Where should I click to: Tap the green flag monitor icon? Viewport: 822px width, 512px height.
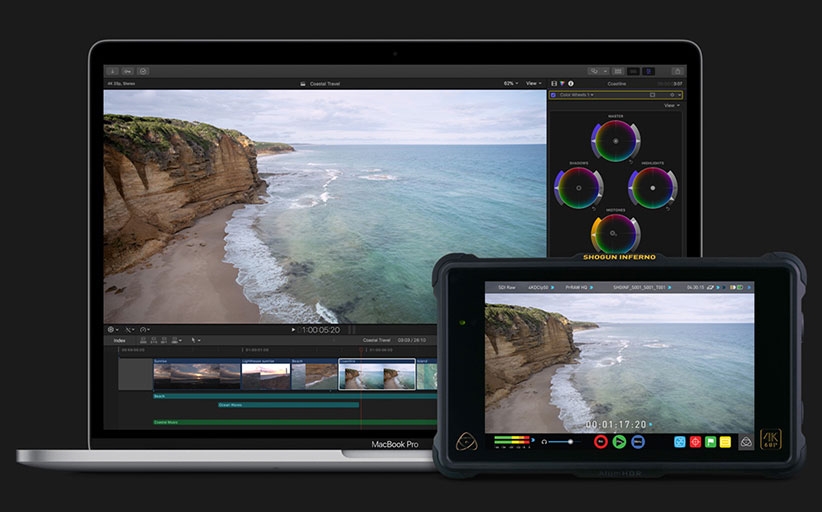711,441
